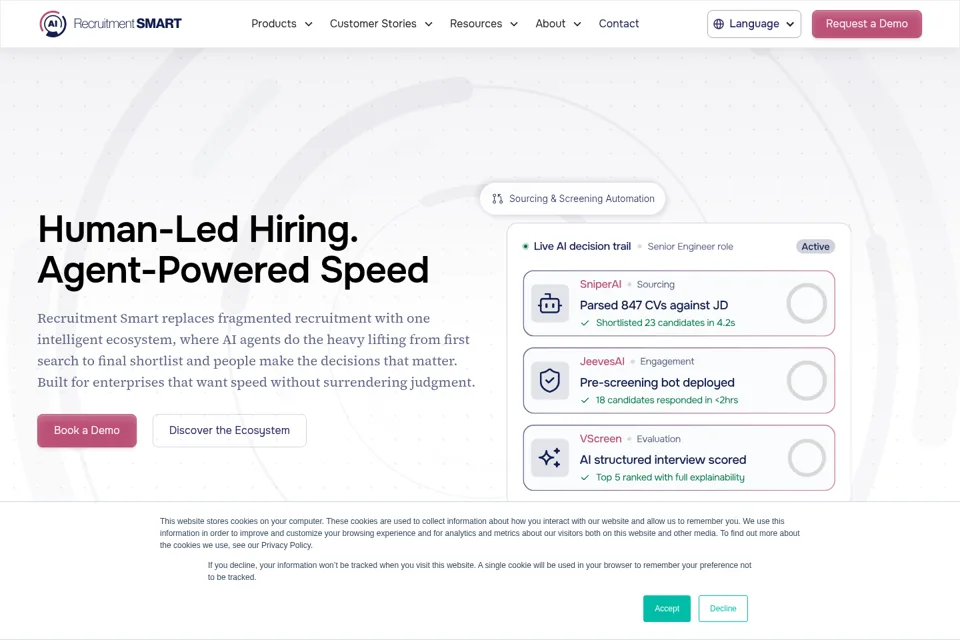Expand the About menu chevron
The width and height of the screenshot is (960, 640).
[x=577, y=24]
